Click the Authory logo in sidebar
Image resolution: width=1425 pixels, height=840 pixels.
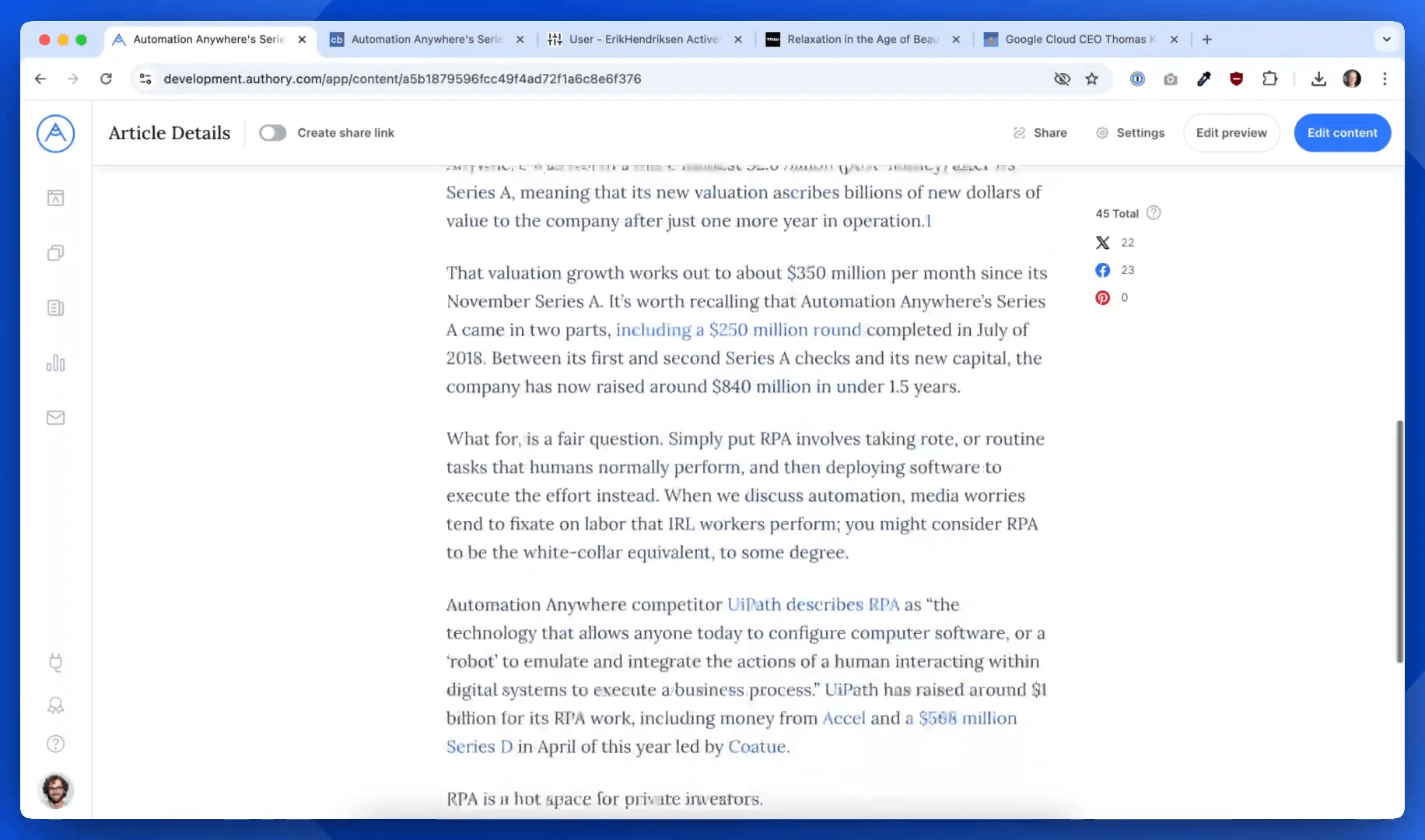tap(55, 134)
